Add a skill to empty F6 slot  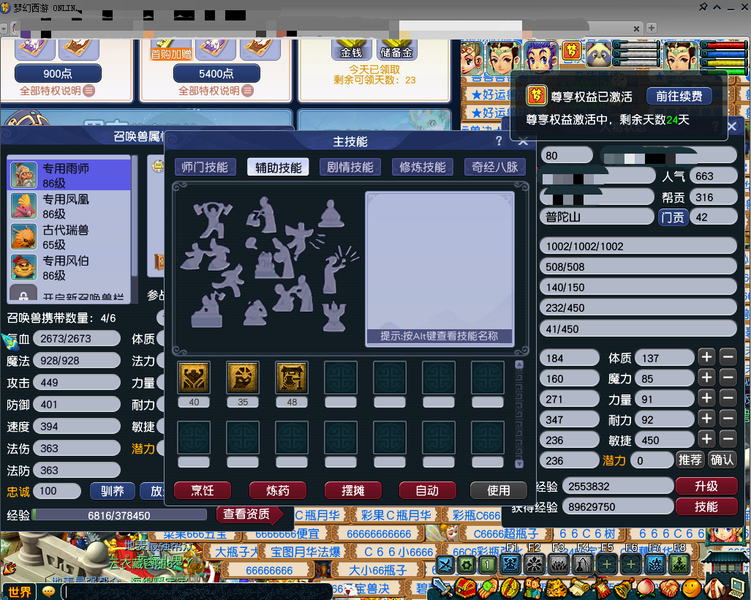click(631, 565)
